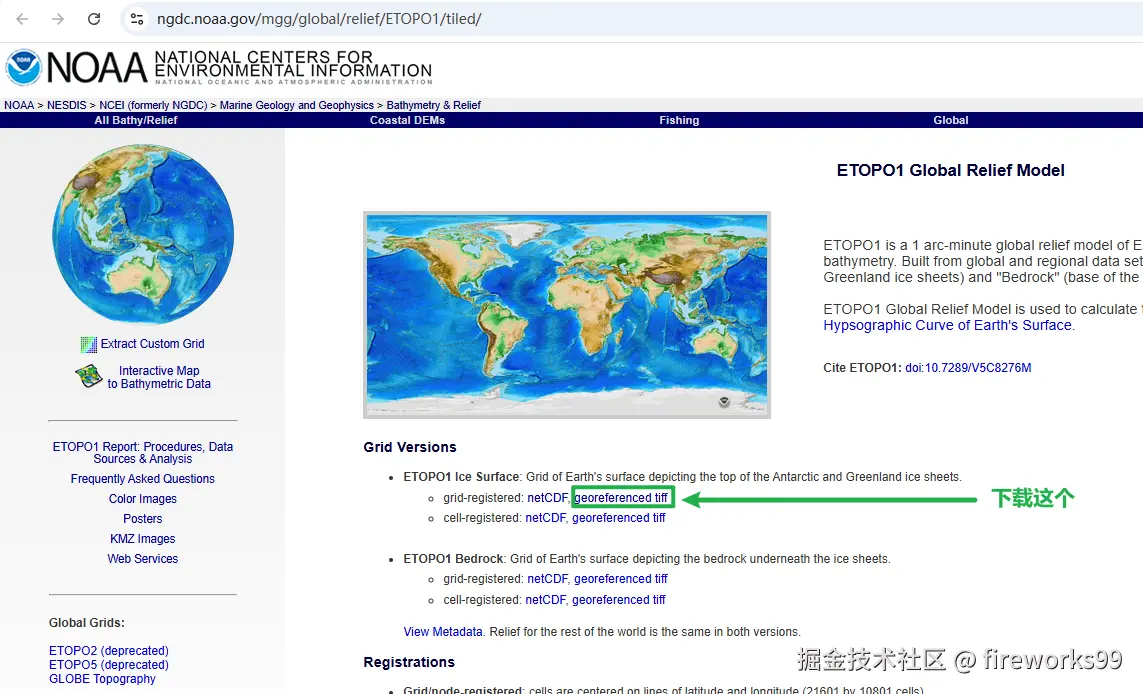This screenshot has width=1143, height=694.
Task: Open the Global menu item
Action: [951, 120]
